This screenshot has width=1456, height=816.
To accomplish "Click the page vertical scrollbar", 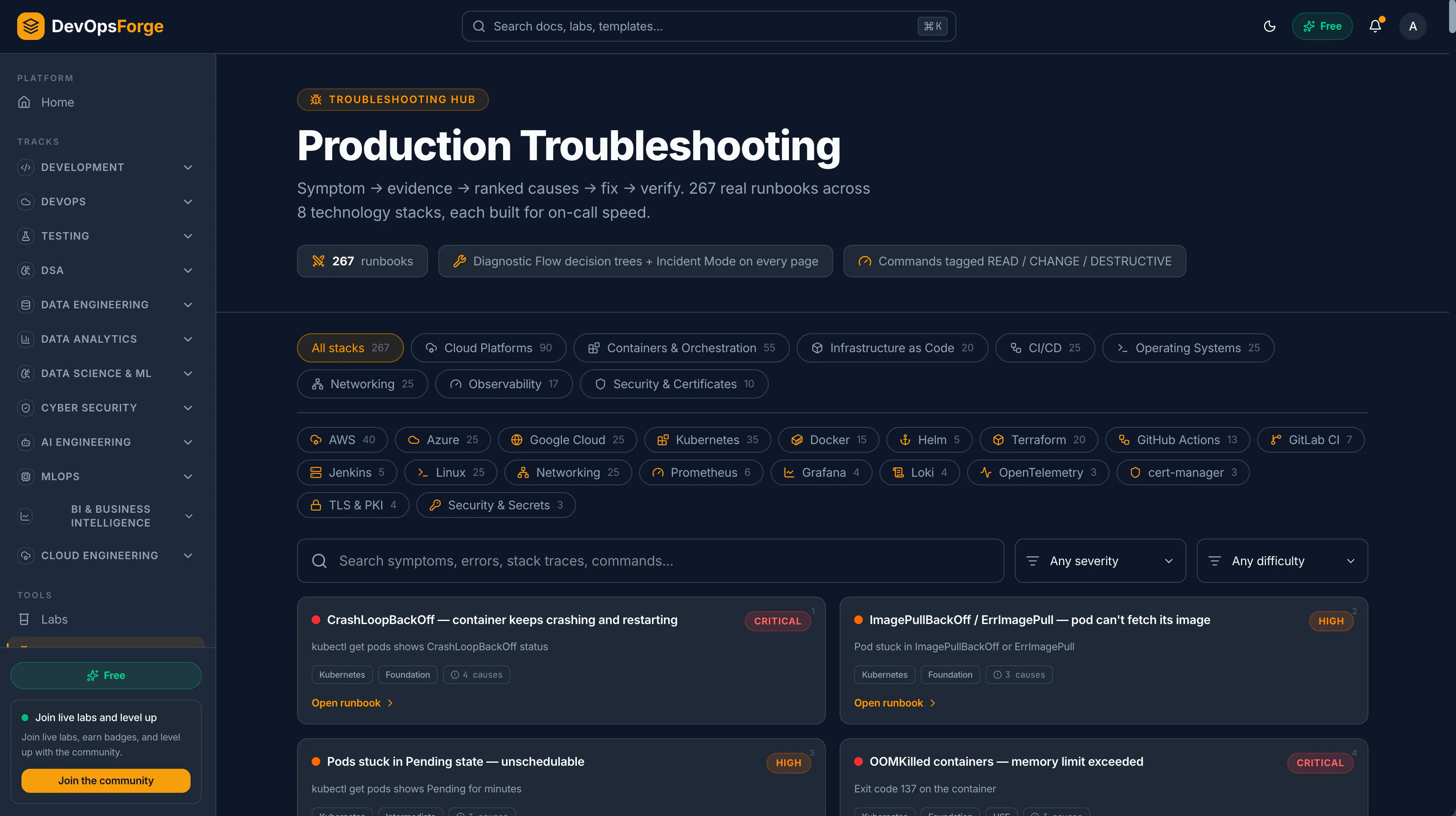I will (x=1452, y=17).
